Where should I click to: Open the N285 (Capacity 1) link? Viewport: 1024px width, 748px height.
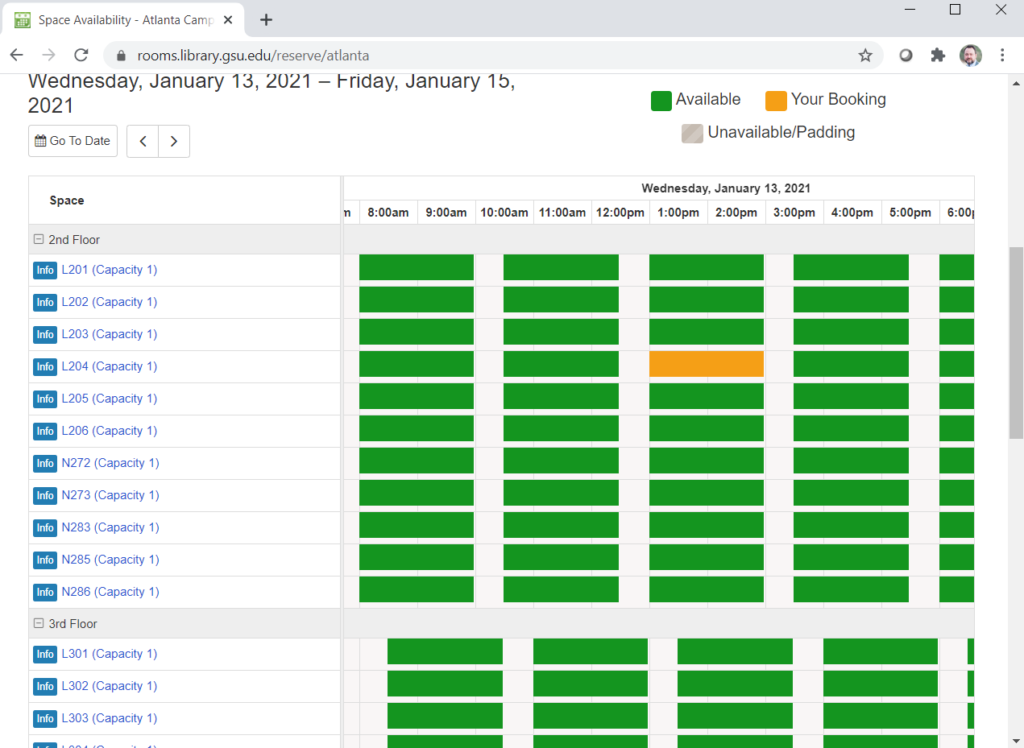click(x=110, y=560)
